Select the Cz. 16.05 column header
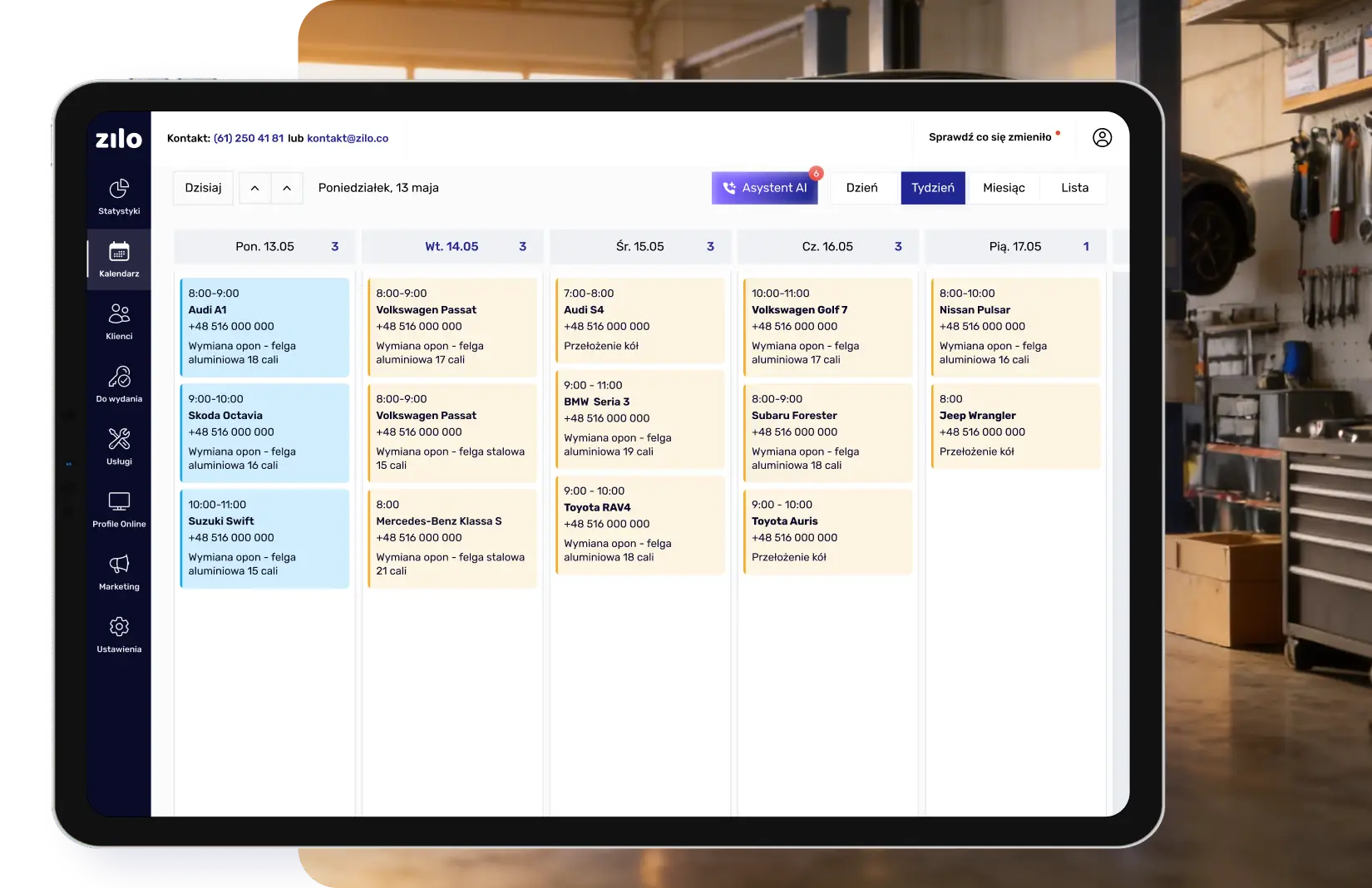 [827, 247]
